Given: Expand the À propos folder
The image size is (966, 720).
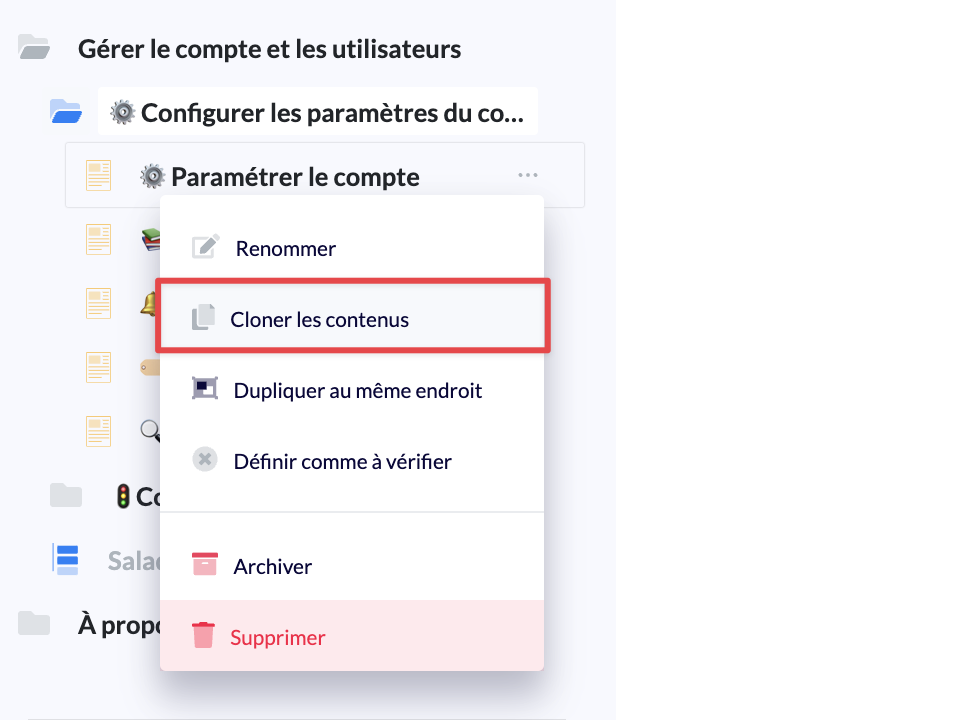Looking at the screenshot, I should (34, 624).
